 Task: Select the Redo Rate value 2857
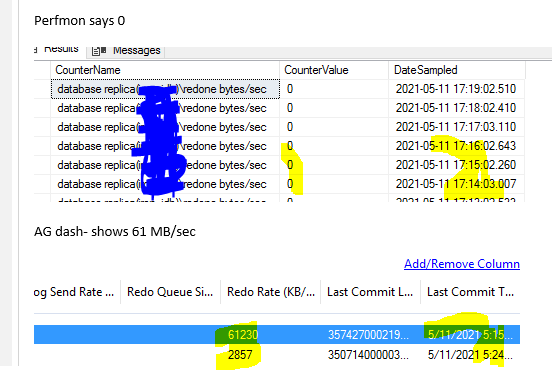(240, 354)
